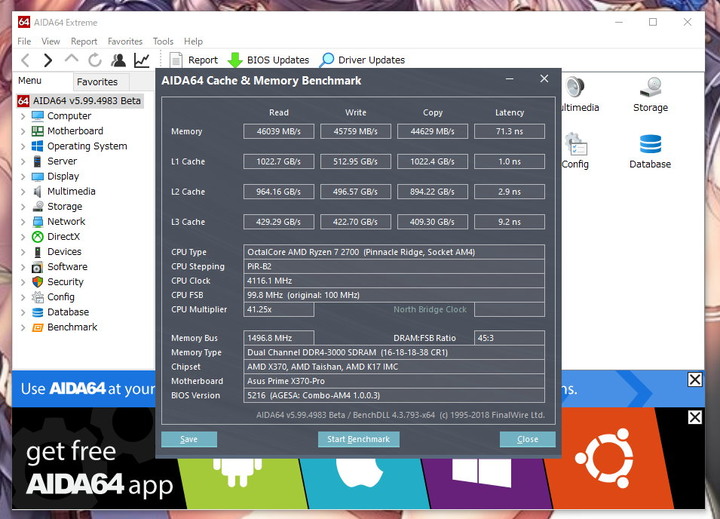Screen dimensions: 720x519
Task: Click the Benchmark icon in tree
Action: click(38, 327)
